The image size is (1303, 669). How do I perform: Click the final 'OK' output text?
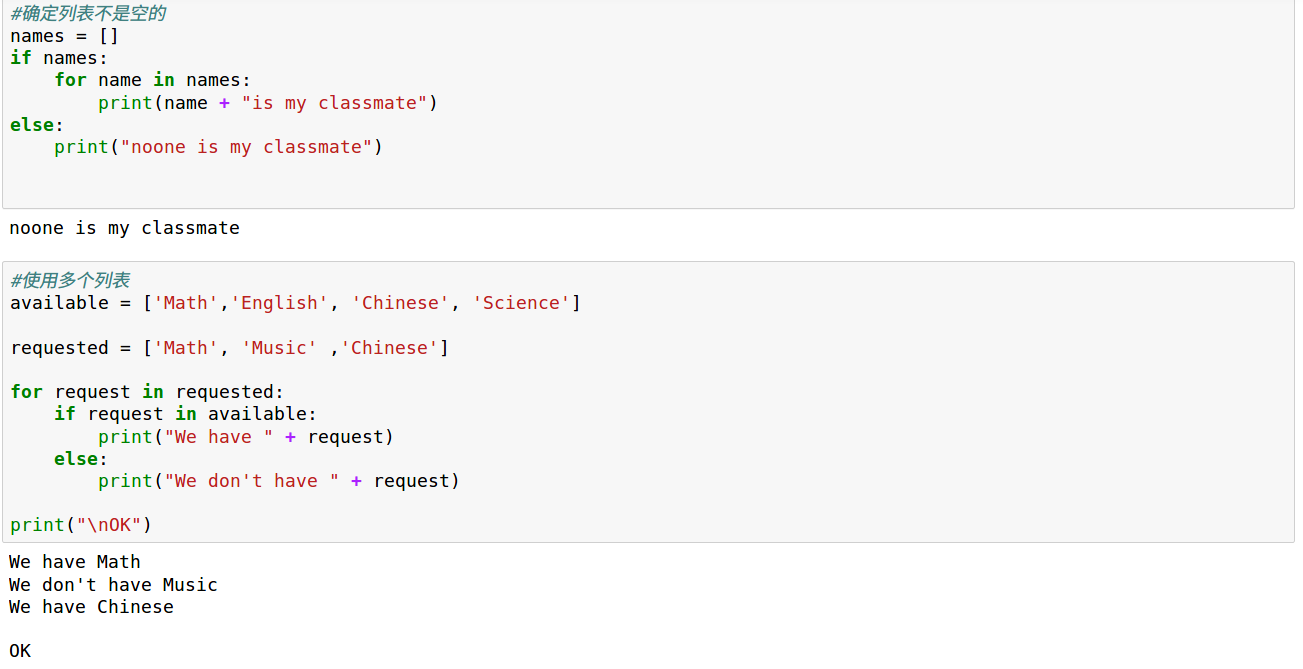pos(20,651)
